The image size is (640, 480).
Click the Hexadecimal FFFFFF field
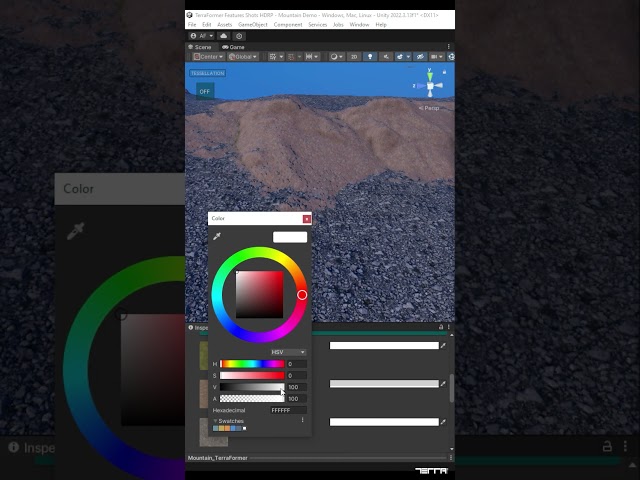(x=288, y=410)
